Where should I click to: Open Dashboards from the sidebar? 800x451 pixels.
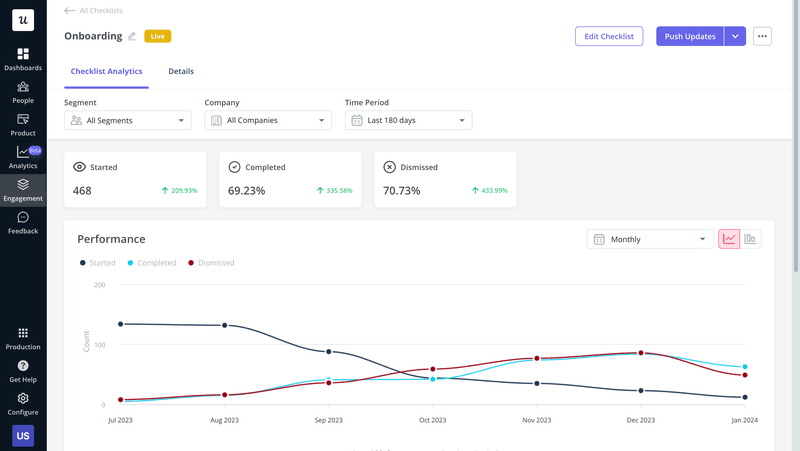[x=23, y=59]
